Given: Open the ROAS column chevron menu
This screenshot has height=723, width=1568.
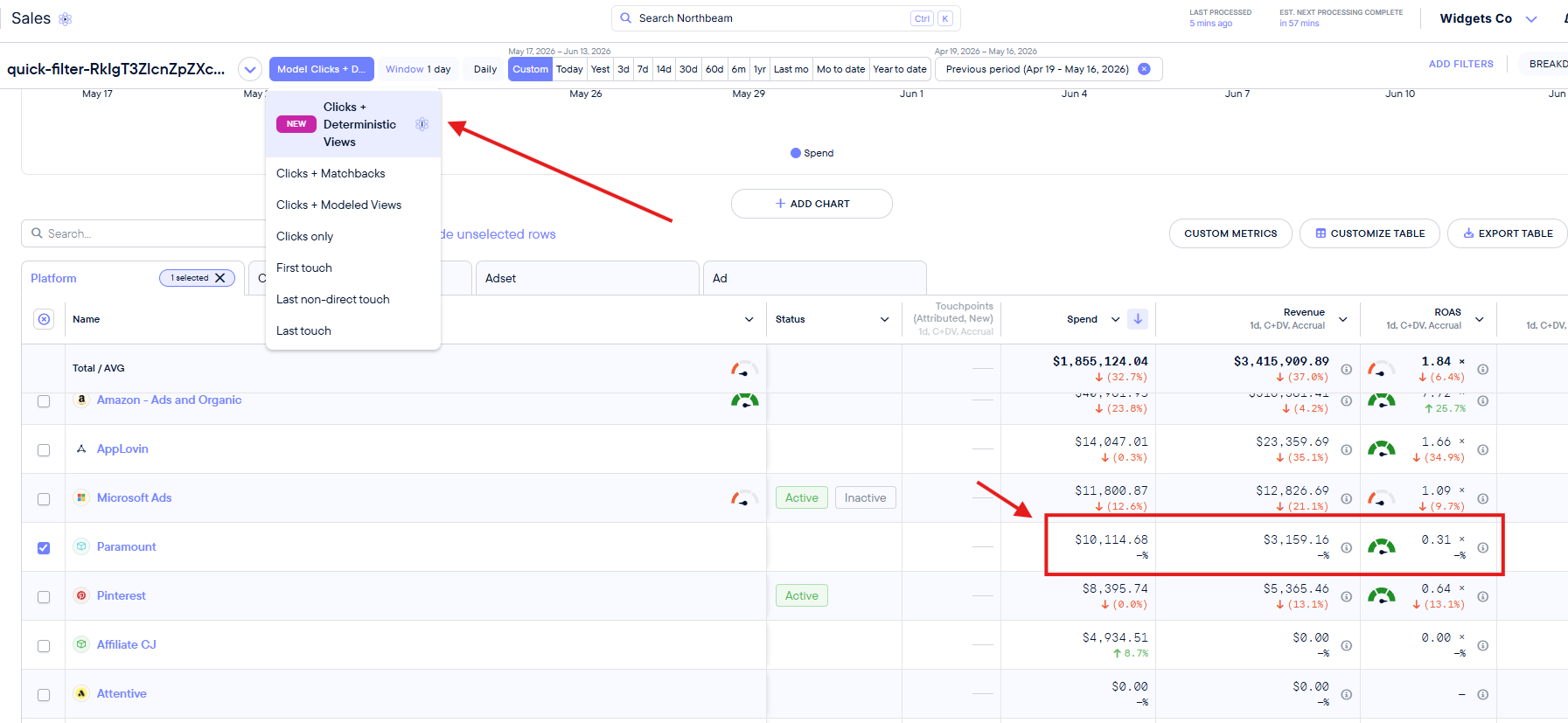Looking at the screenshot, I should [1480, 319].
